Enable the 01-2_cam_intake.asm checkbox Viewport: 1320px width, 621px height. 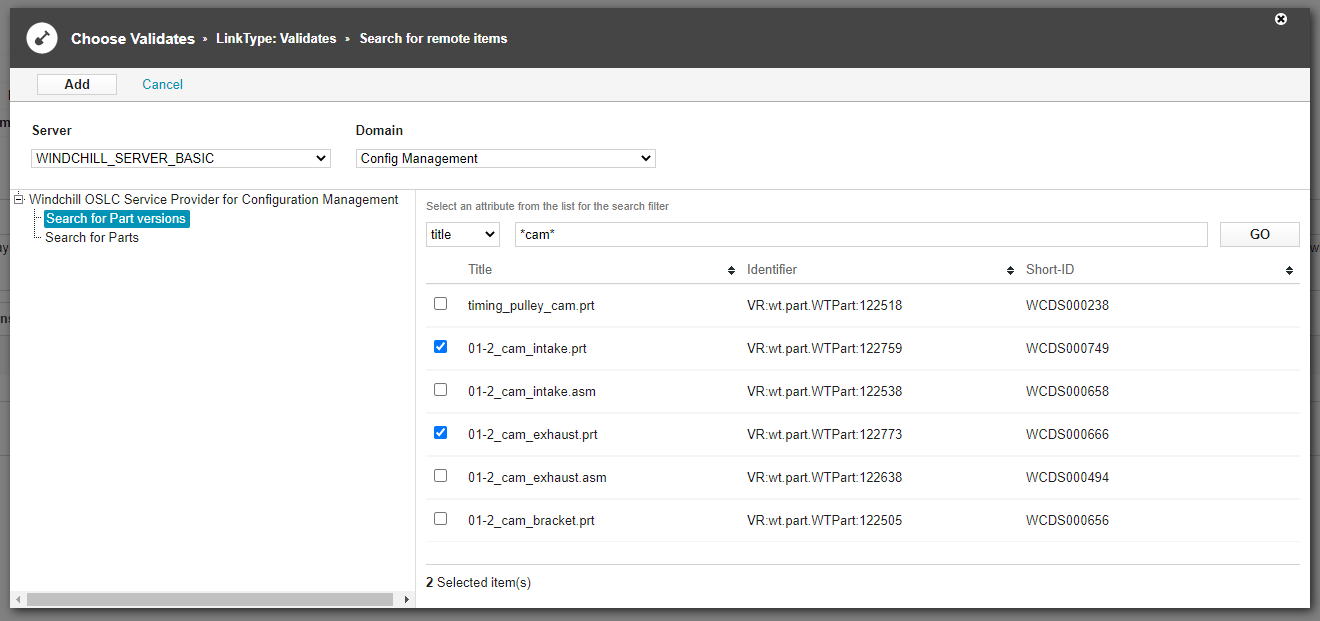[x=440, y=389]
